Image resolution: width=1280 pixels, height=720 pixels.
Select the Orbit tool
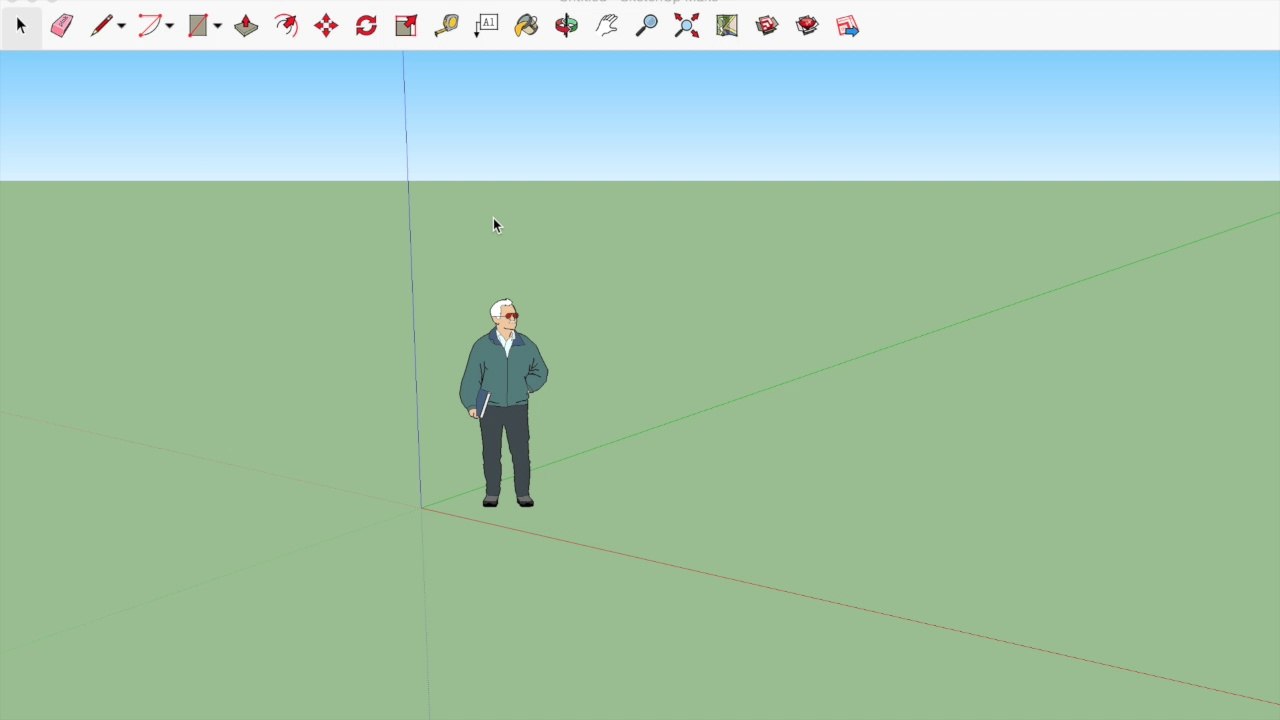(x=566, y=26)
